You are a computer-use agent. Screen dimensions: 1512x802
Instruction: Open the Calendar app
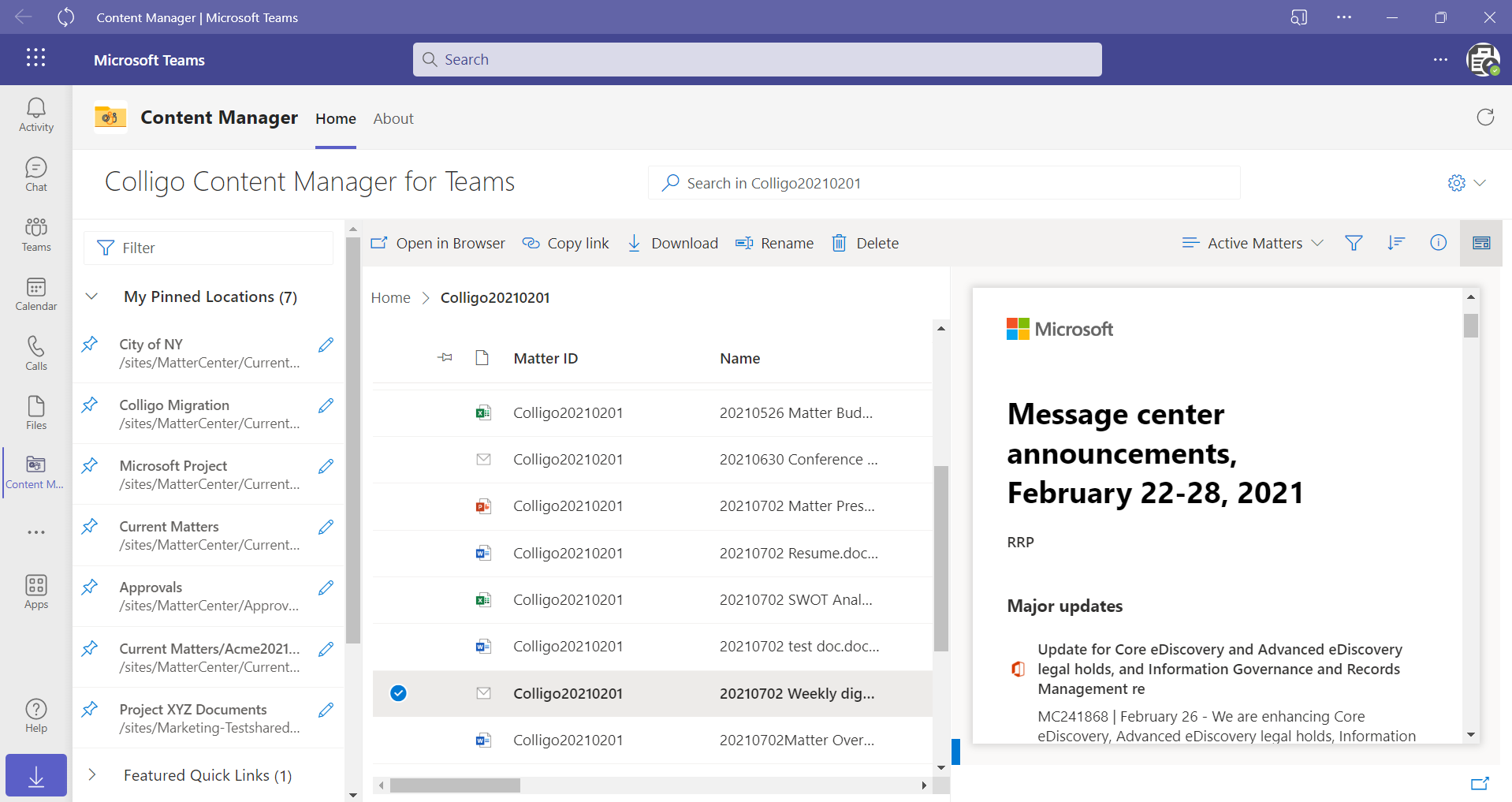pos(36,294)
